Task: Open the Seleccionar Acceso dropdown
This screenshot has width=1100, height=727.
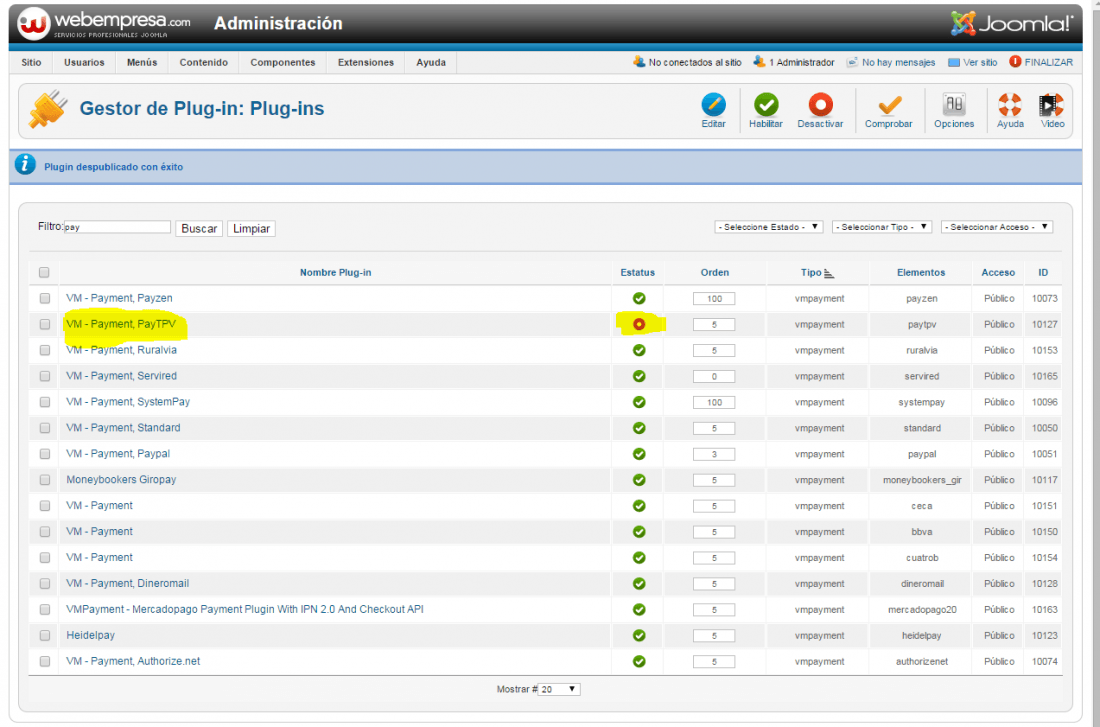Action: pyautogui.click(x=997, y=227)
